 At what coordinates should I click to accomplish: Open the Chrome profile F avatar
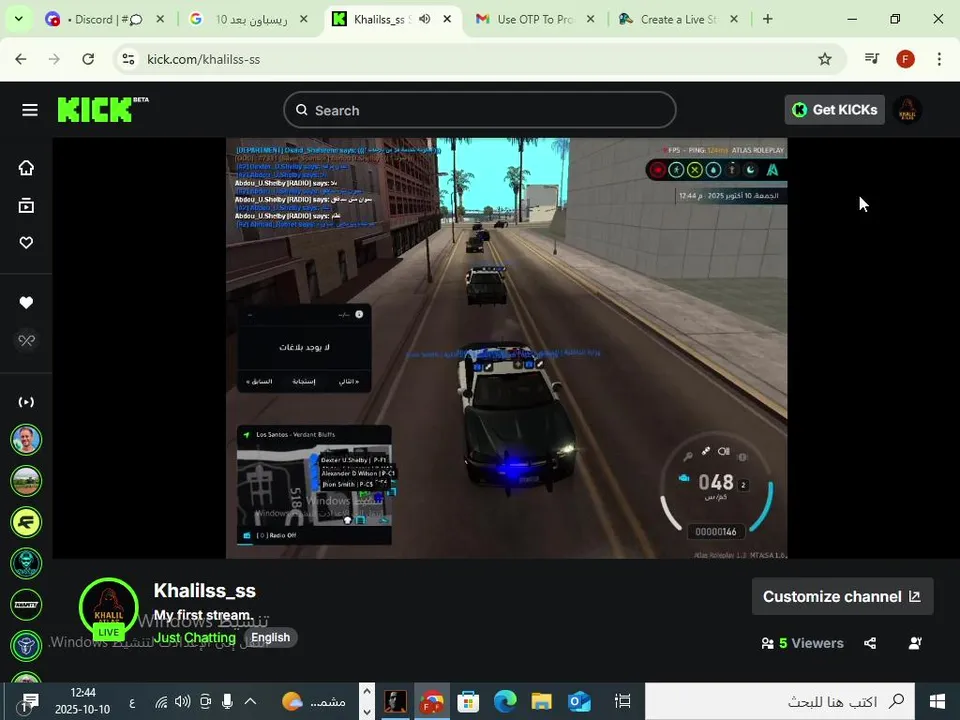[x=906, y=59]
